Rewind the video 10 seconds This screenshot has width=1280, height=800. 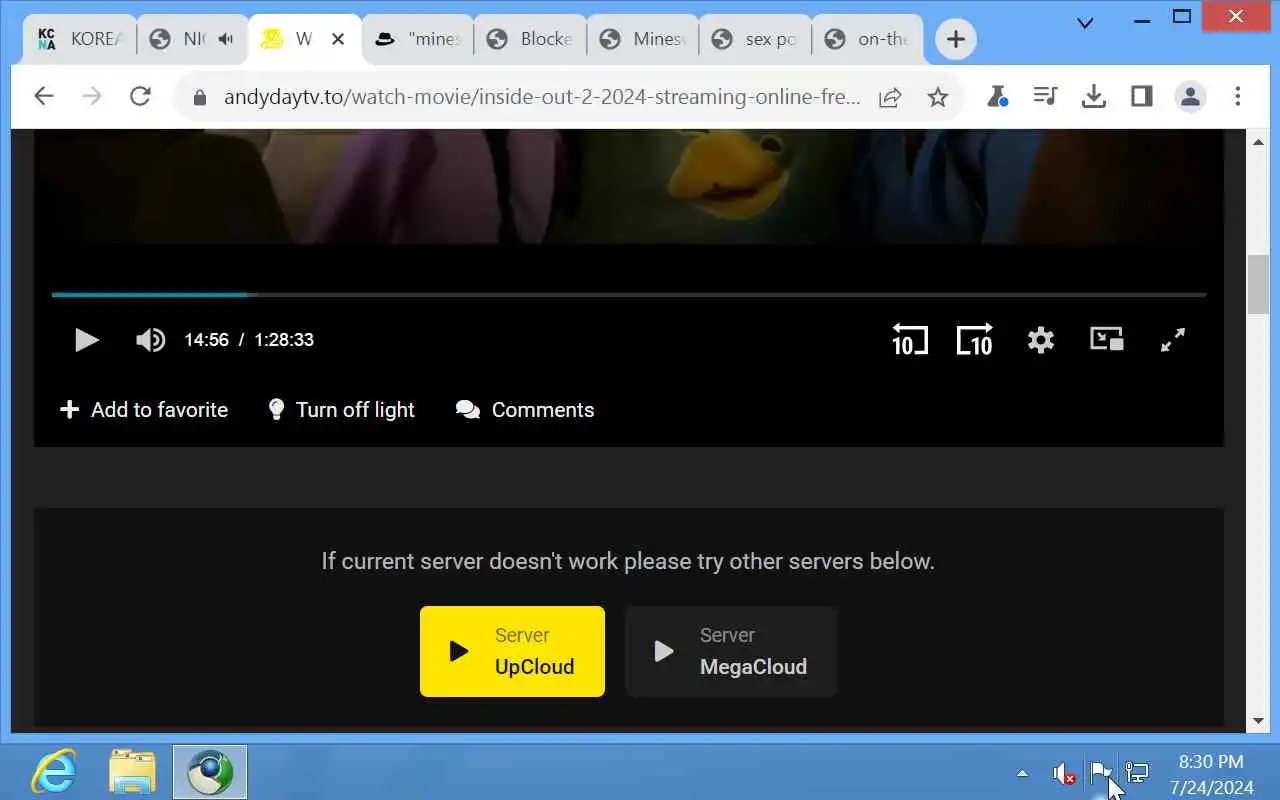coord(909,340)
